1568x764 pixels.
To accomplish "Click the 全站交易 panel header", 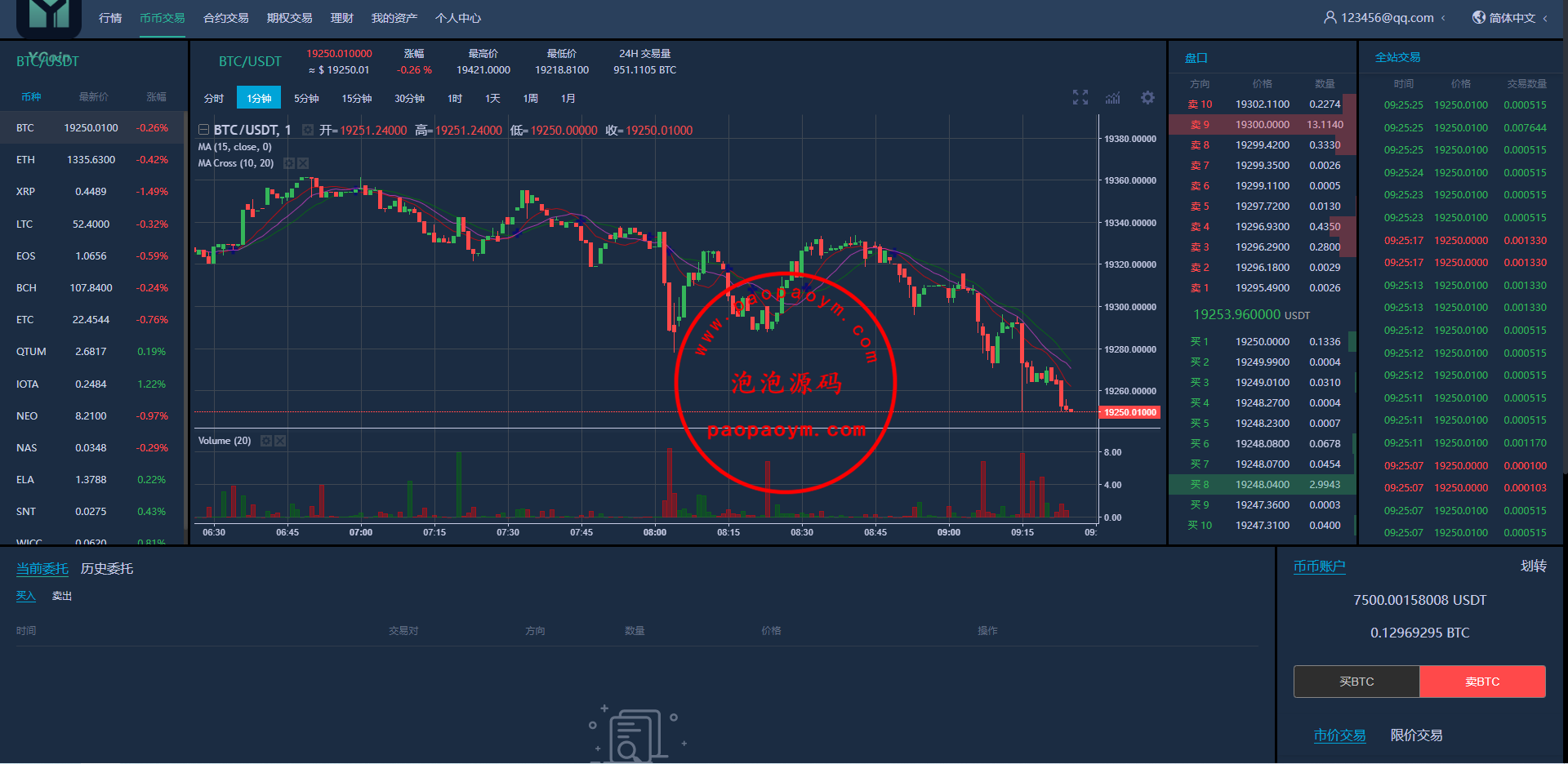I will 1398,57.
